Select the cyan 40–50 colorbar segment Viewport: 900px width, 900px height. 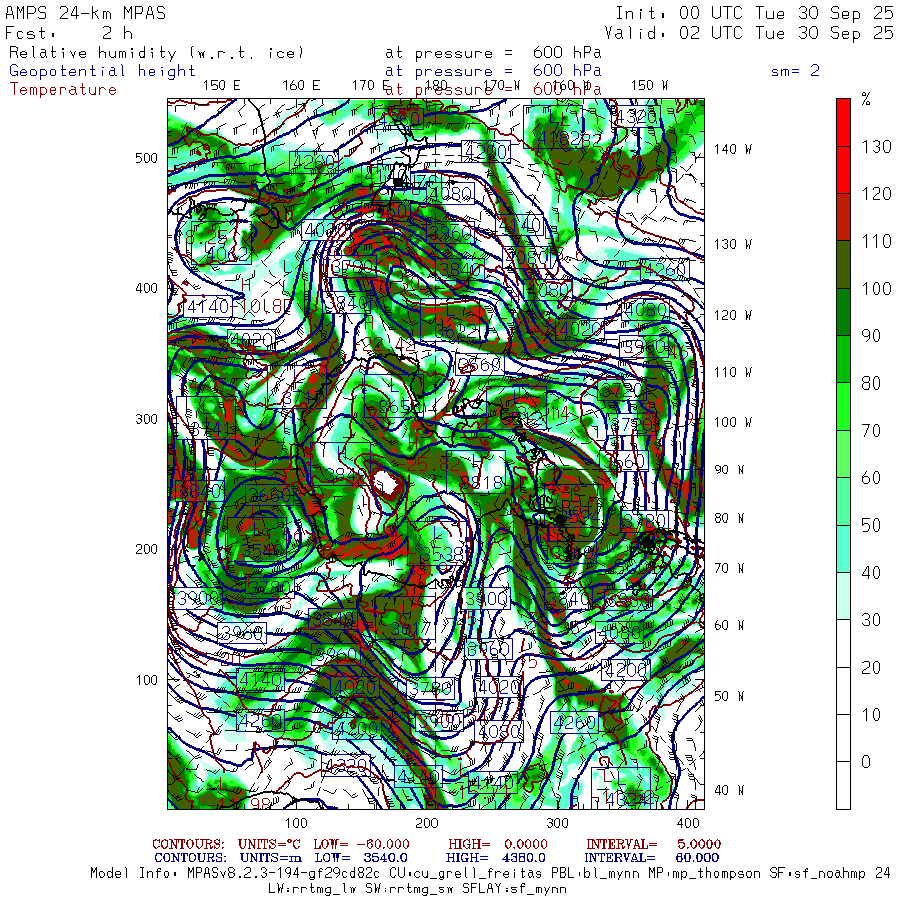tap(843, 549)
